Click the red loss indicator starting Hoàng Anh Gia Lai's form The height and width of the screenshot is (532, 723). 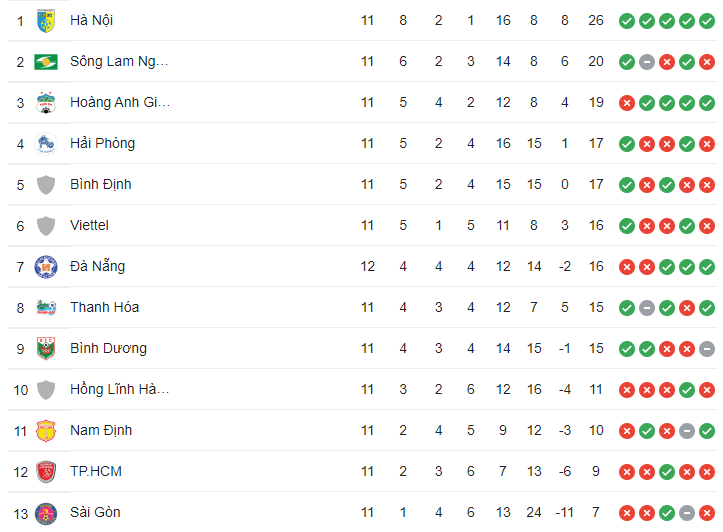click(627, 103)
